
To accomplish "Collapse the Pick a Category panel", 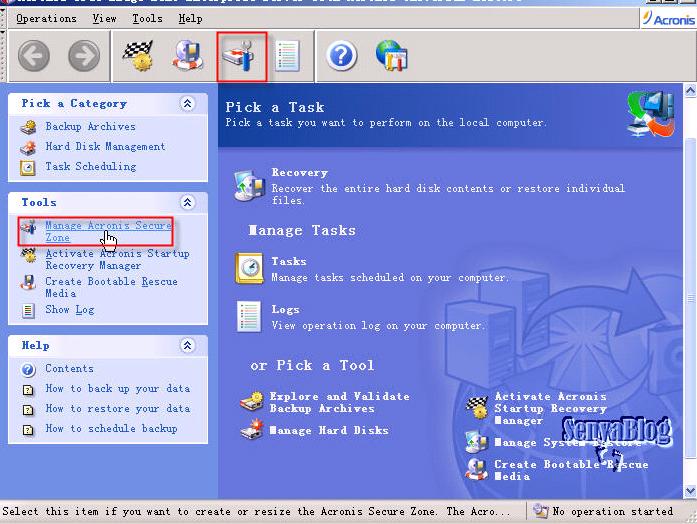I will (x=187, y=104).
